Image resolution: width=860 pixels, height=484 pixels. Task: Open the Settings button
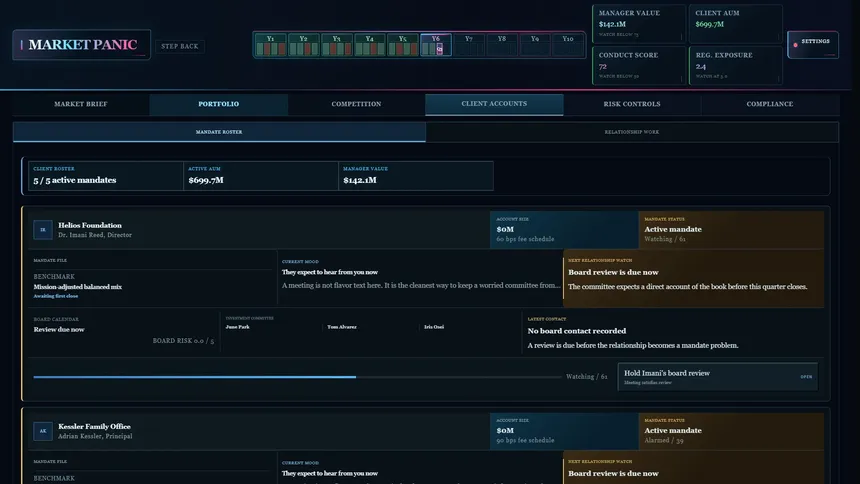[x=813, y=44]
